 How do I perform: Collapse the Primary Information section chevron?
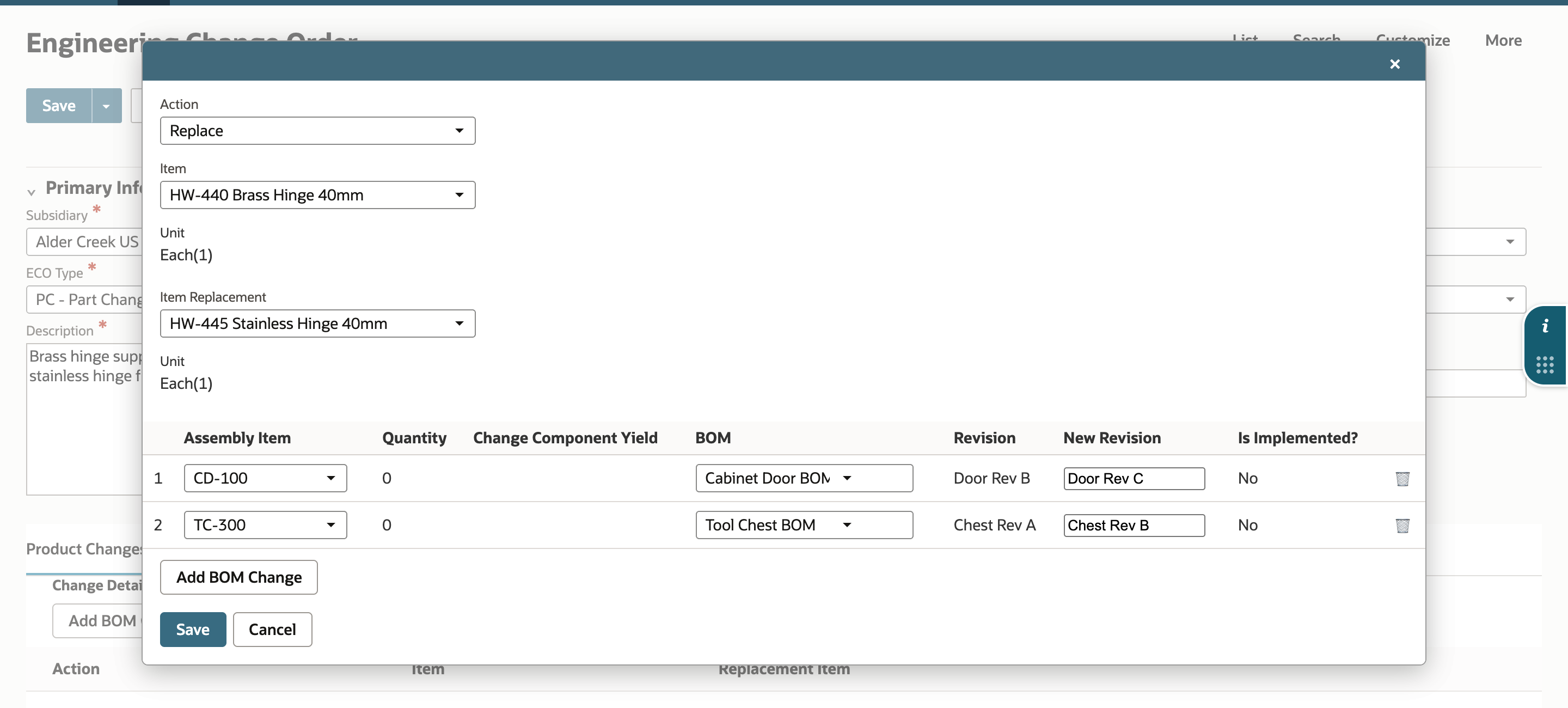(31, 192)
